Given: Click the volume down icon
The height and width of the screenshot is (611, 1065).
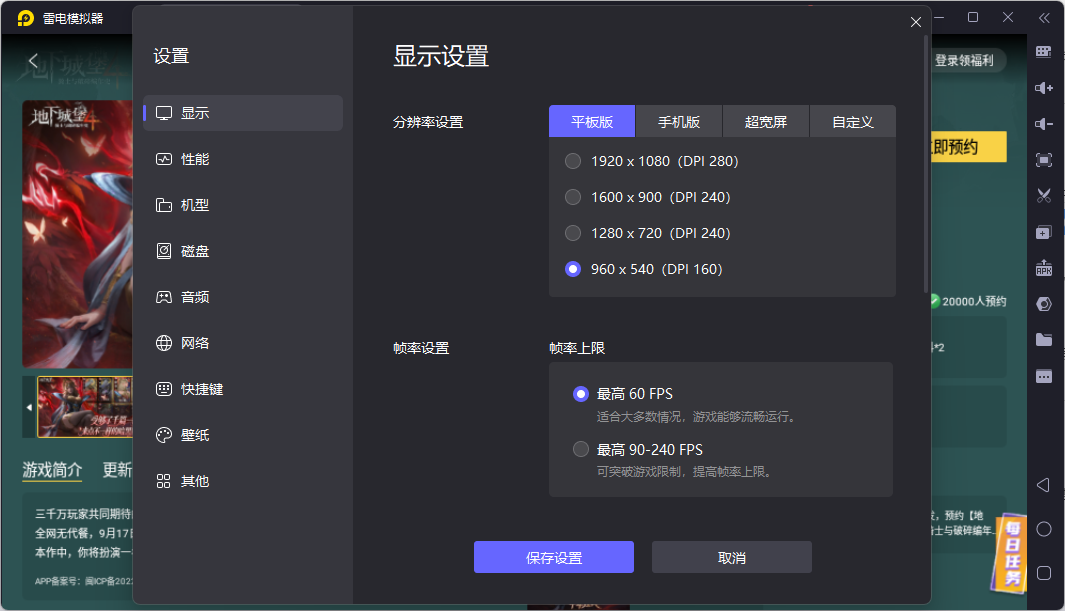Looking at the screenshot, I should tap(1044, 123).
